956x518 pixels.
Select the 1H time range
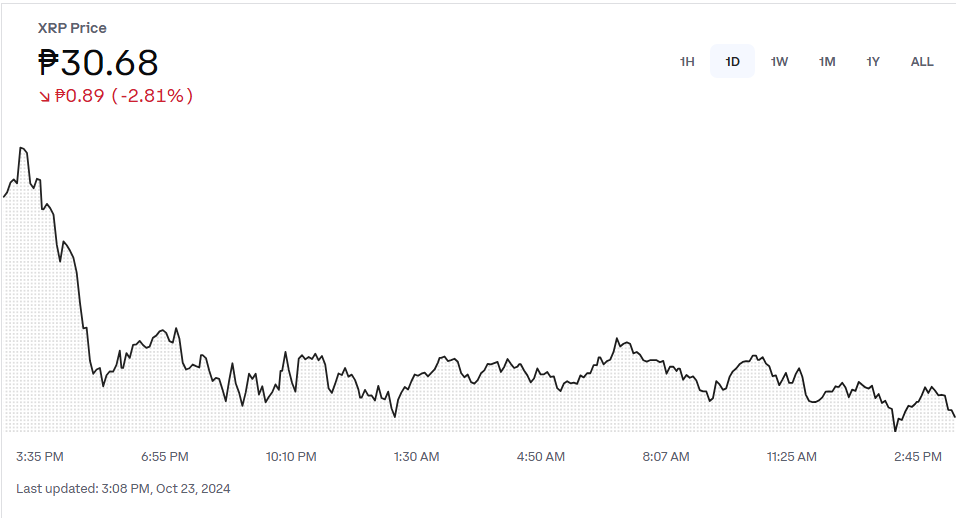click(687, 62)
